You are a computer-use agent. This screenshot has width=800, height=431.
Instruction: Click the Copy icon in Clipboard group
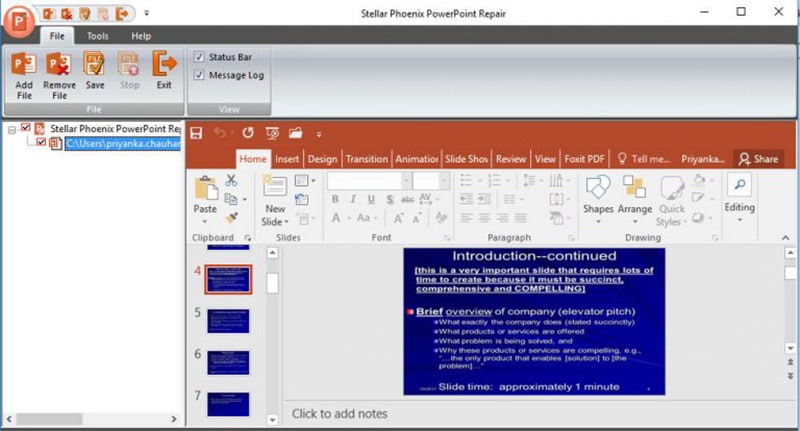pyautogui.click(x=231, y=199)
